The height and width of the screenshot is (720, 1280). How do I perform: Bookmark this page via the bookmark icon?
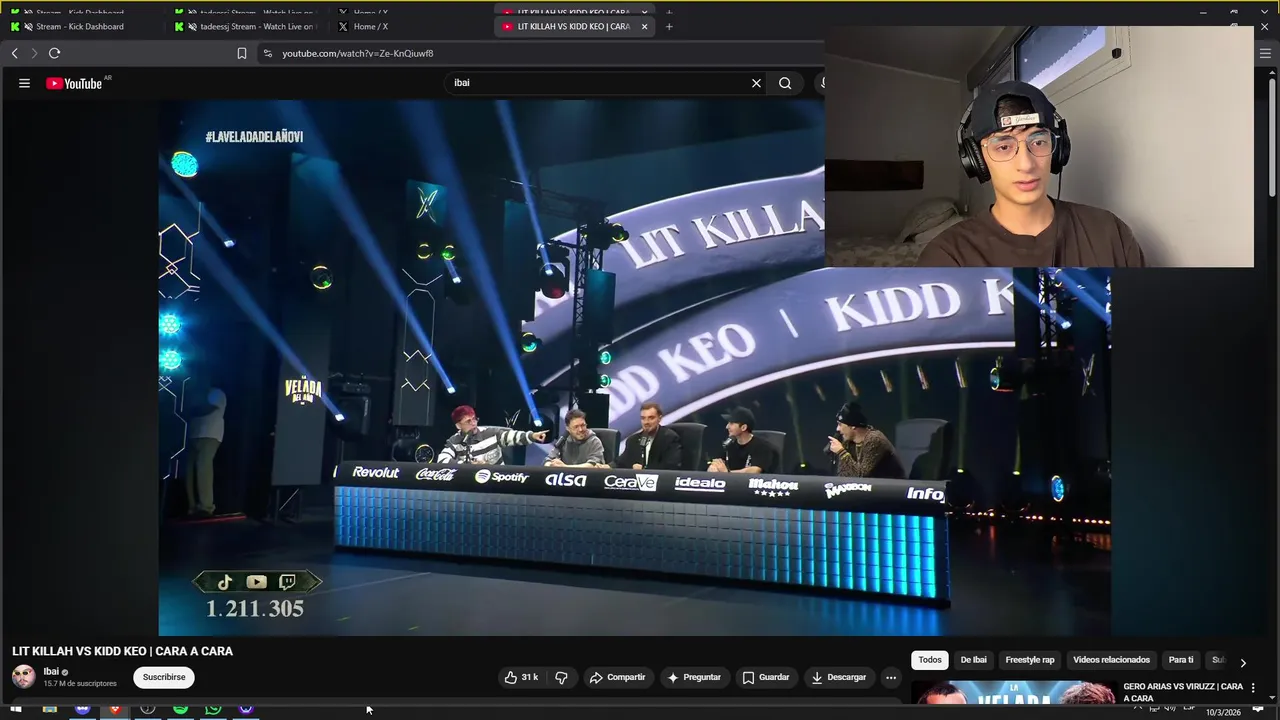[x=241, y=53]
